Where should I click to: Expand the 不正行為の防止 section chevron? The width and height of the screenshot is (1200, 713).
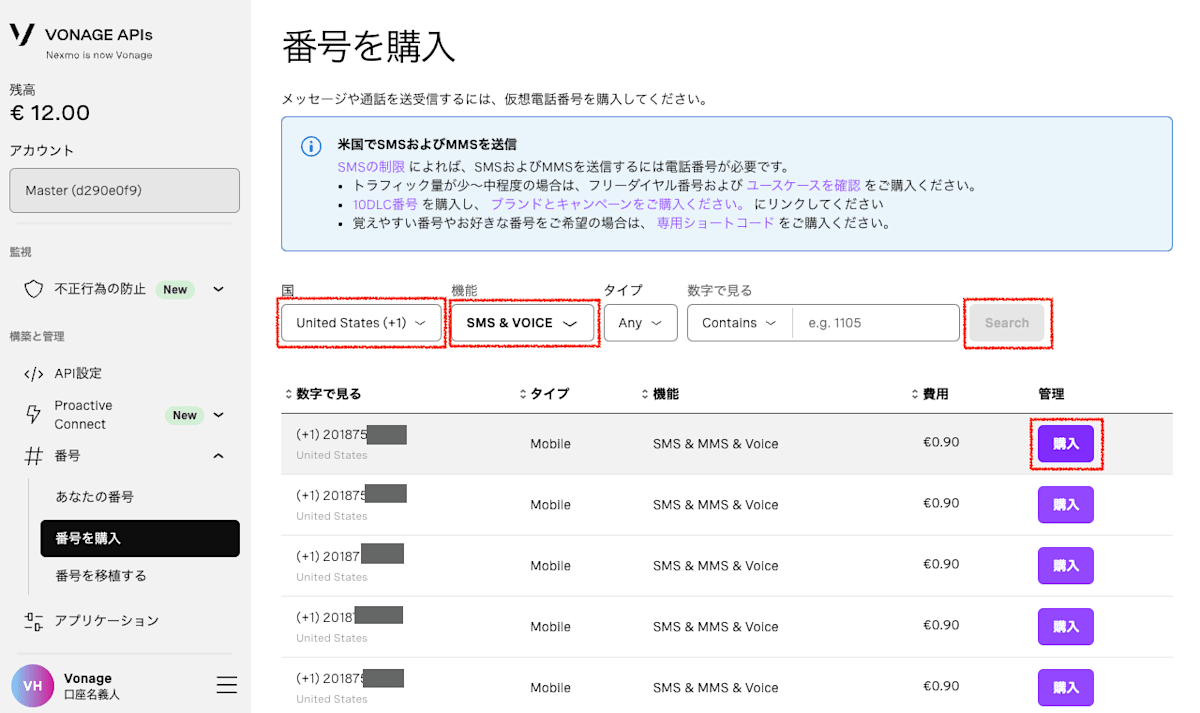pyautogui.click(x=218, y=289)
